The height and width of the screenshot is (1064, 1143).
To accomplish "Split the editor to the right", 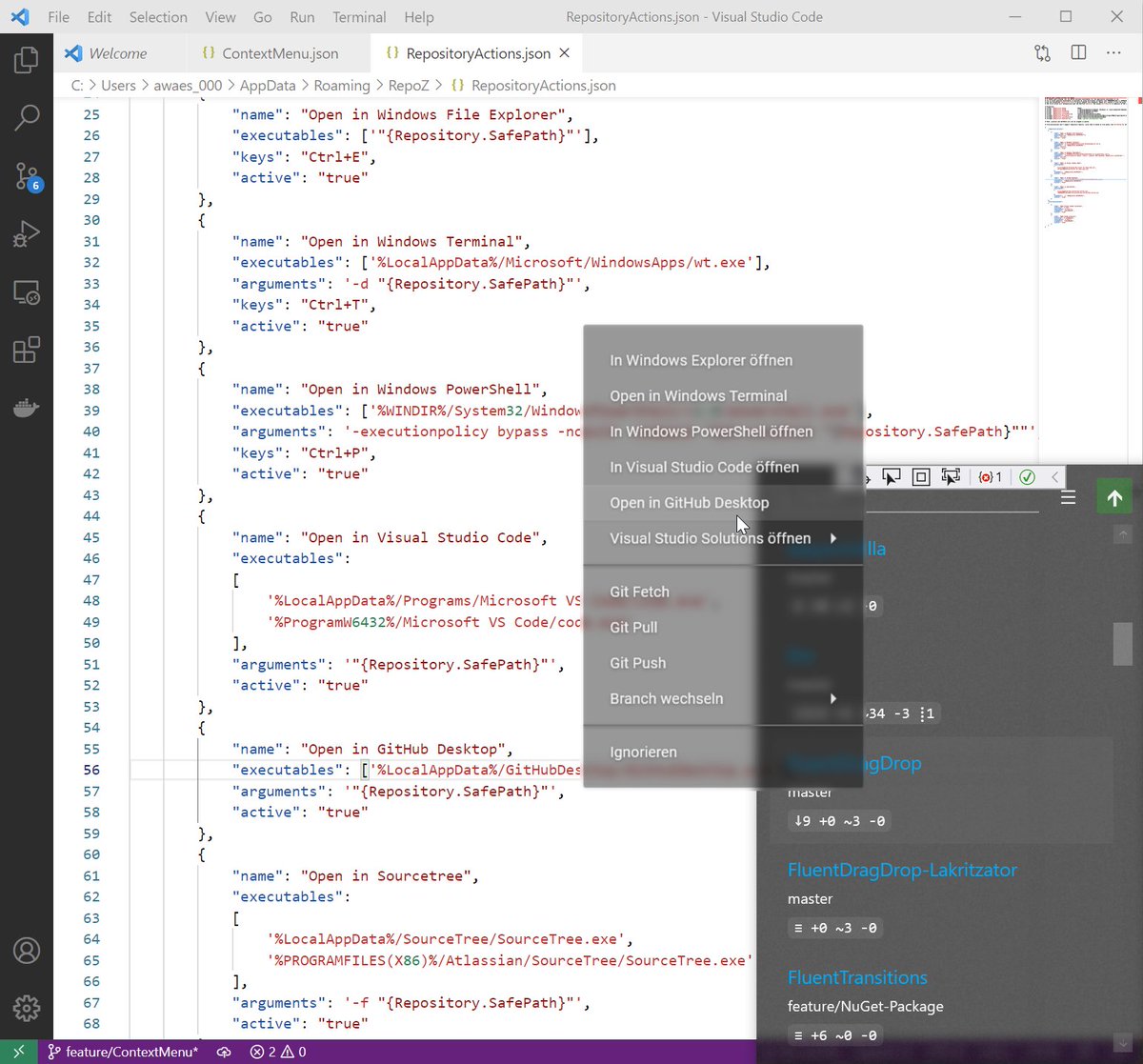I will point(1078,53).
